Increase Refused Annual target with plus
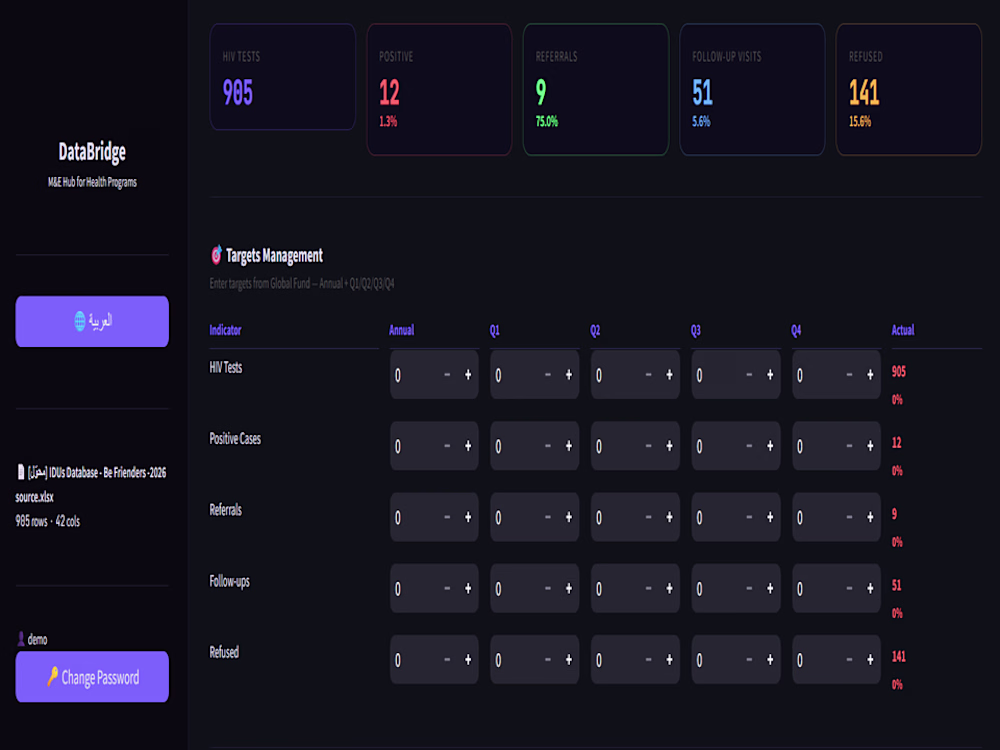Screen dimensions: 1000x750 point(468,660)
